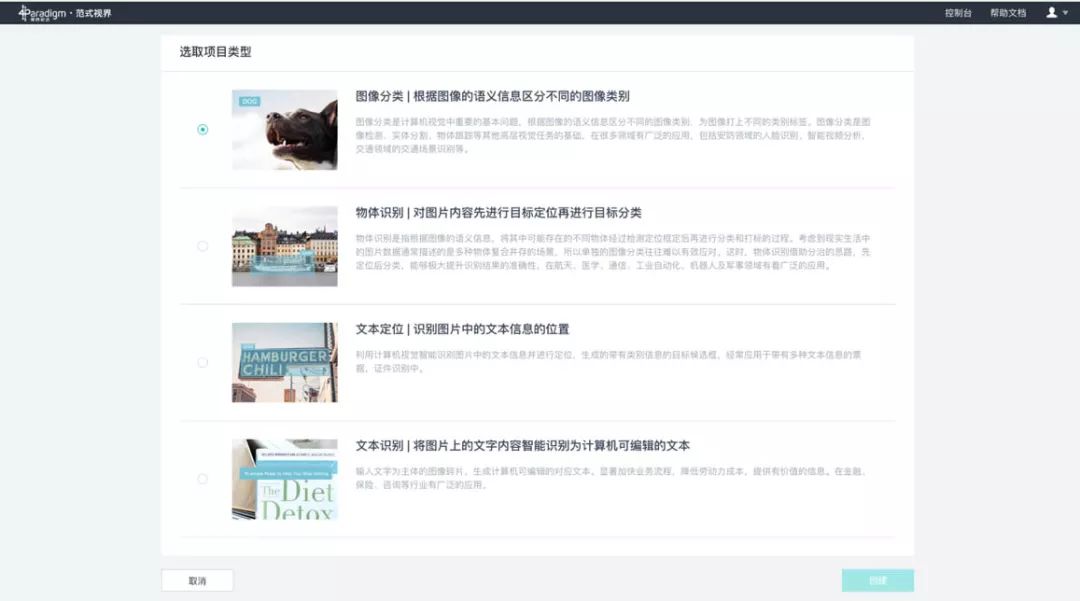
Task: Click the 物体识别 heading text
Action: [x=499, y=213]
